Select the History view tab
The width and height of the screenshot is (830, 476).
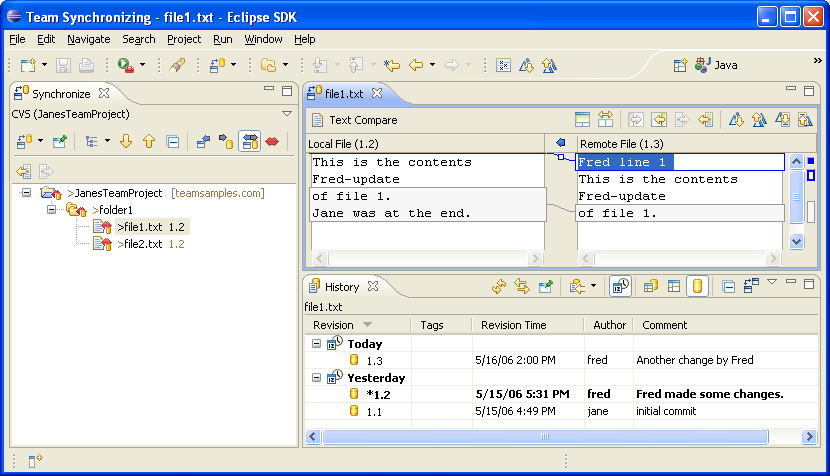point(342,286)
